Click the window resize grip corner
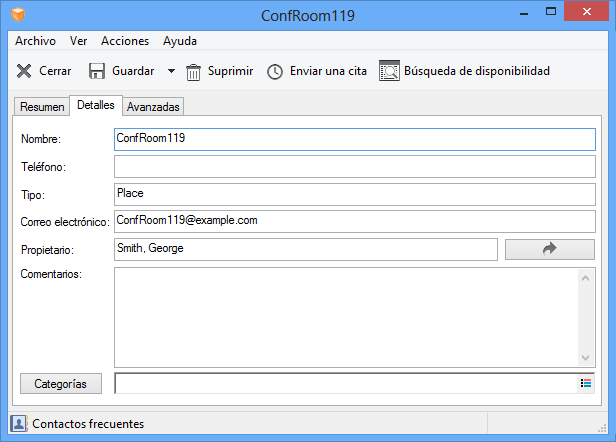 tap(602, 428)
